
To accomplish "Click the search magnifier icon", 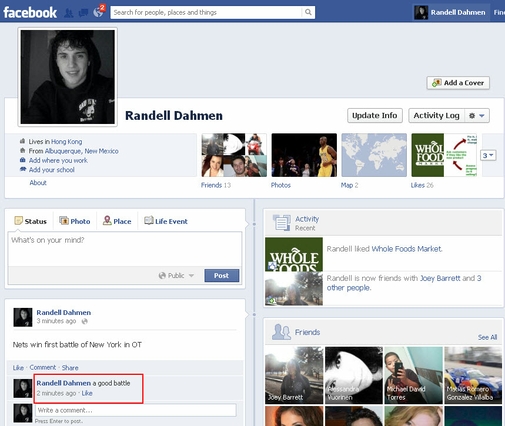I will point(308,12).
